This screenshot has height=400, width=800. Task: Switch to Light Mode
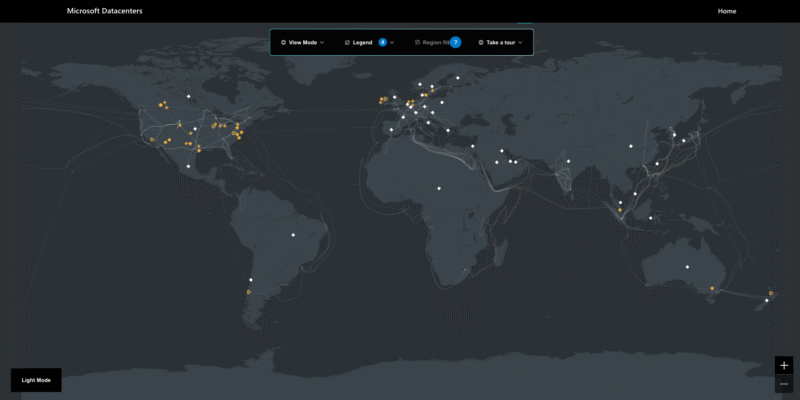click(36, 380)
